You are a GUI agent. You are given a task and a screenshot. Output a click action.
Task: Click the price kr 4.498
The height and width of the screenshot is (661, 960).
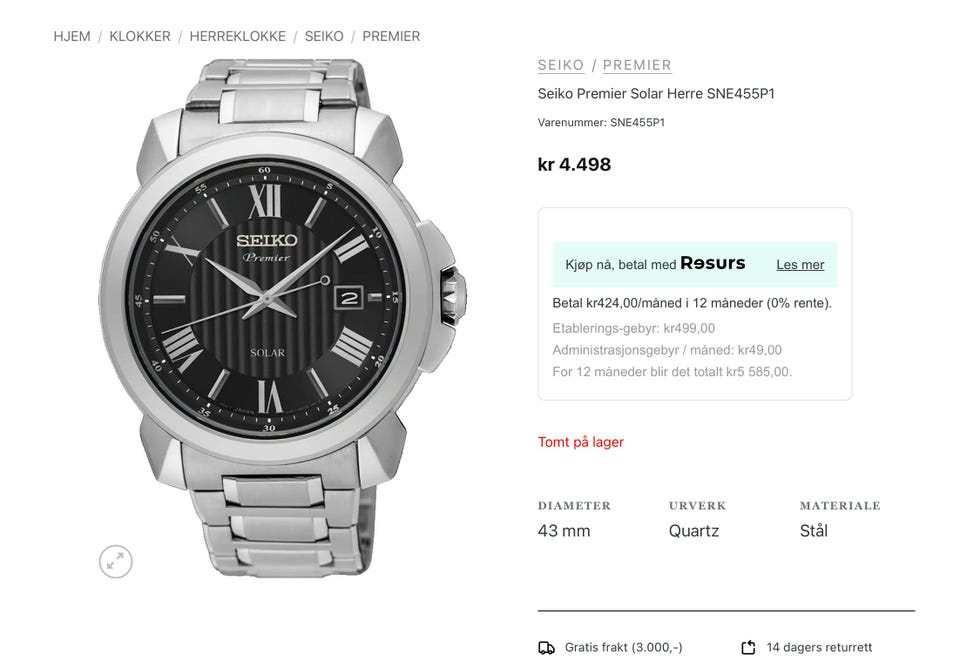[574, 164]
